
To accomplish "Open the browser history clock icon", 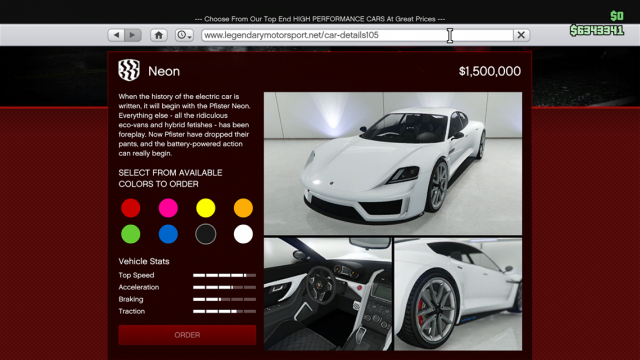I will click(182, 35).
